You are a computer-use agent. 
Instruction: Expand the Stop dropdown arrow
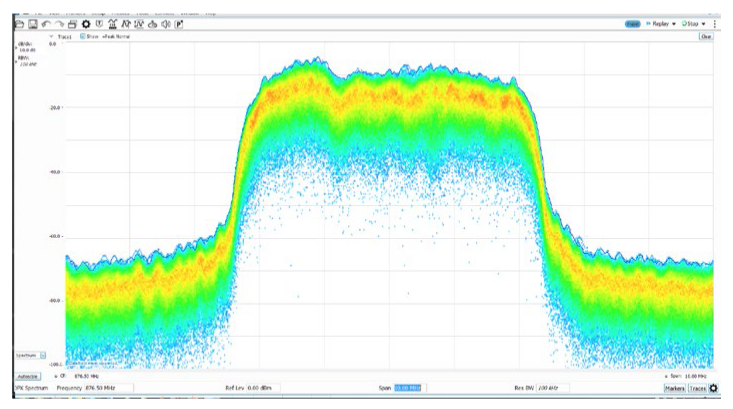705,23
